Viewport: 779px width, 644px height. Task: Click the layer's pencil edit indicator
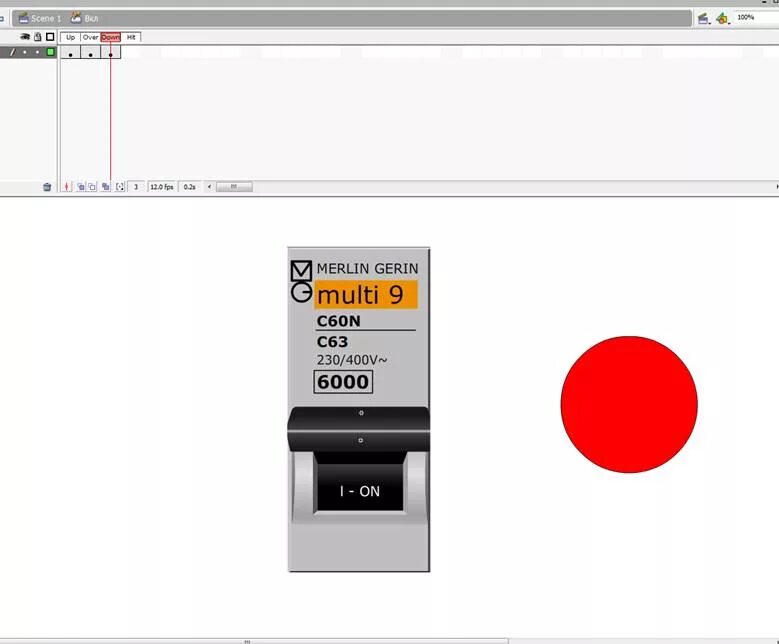pos(12,52)
